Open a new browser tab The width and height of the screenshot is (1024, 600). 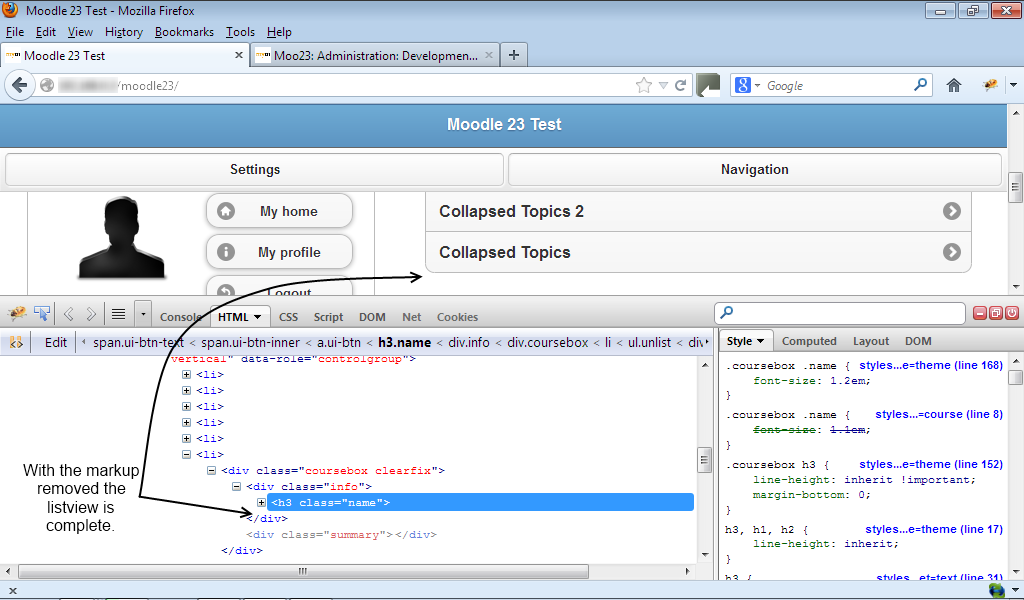(514, 55)
